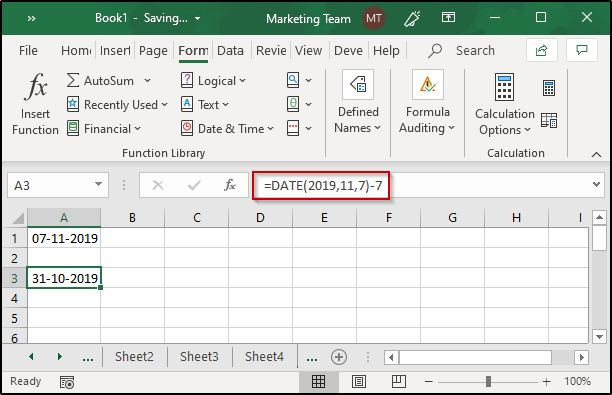Screen dimensions: 612x395
Task: Switch to Sheet3 tab
Action: click(x=199, y=356)
